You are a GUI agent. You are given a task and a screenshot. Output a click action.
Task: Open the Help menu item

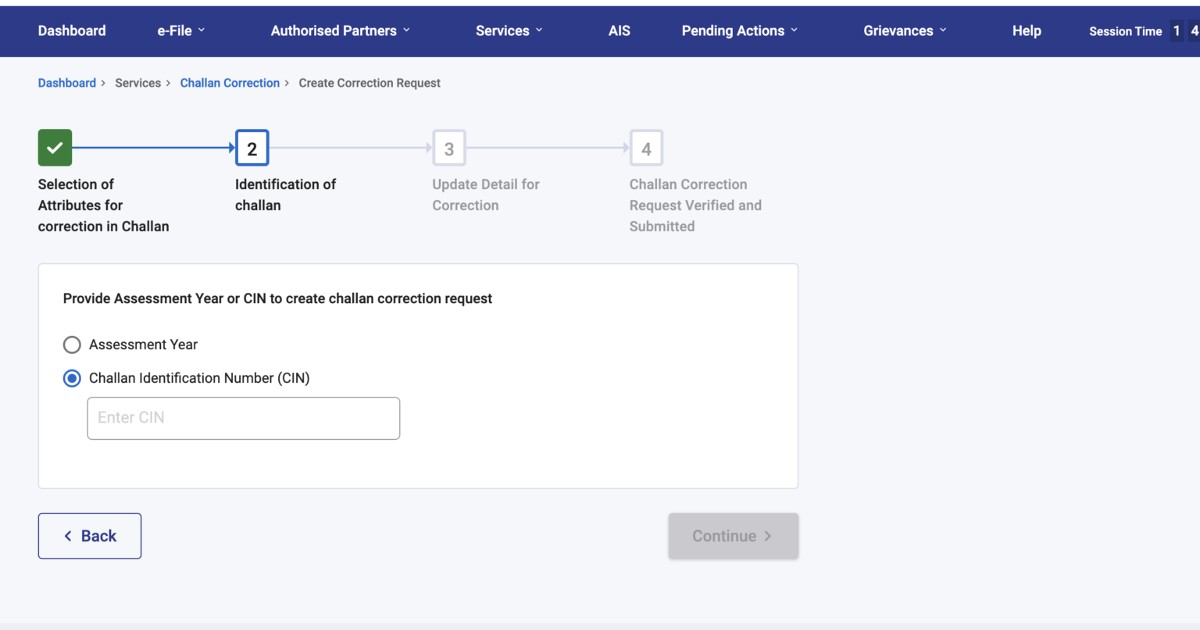(x=1026, y=31)
